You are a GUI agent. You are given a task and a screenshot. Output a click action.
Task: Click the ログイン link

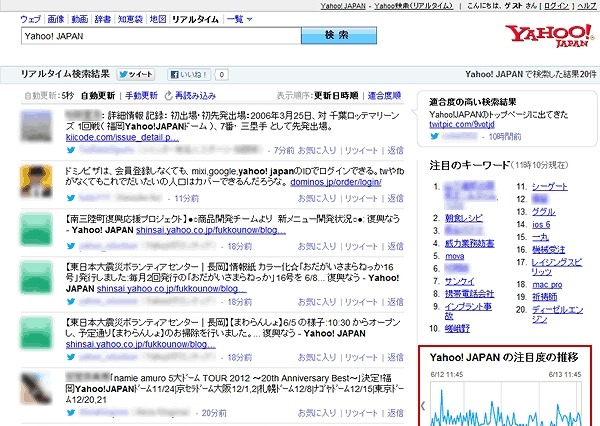tap(555, 6)
